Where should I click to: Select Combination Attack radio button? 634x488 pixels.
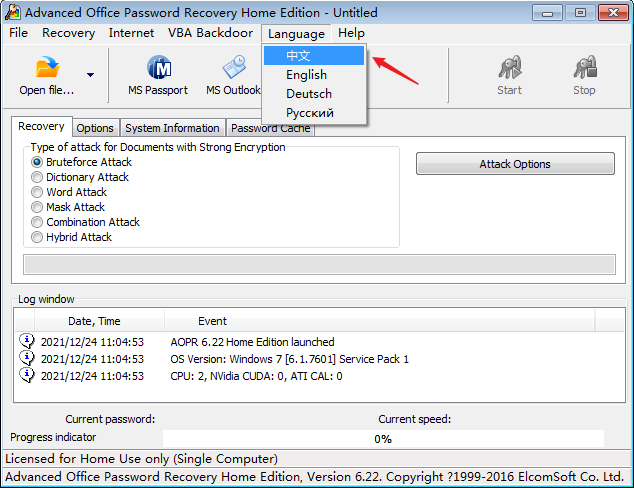click(x=37, y=222)
